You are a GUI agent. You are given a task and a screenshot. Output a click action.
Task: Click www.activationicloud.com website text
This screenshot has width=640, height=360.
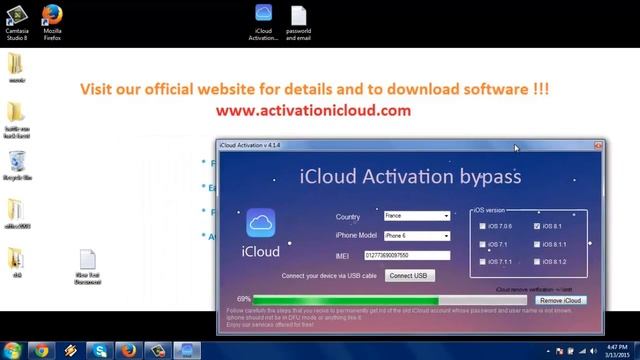click(313, 110)
